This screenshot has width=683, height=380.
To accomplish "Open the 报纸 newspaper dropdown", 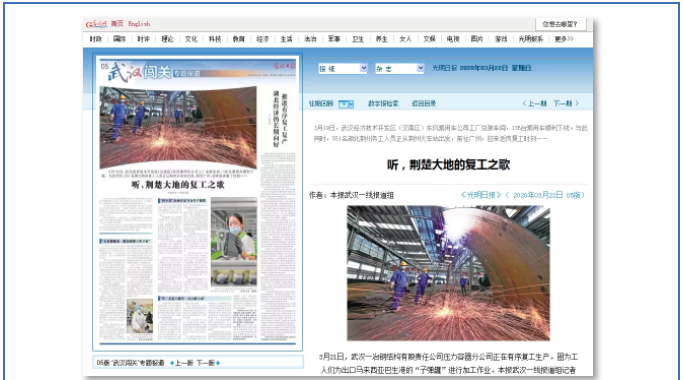I will click(343, 68).
